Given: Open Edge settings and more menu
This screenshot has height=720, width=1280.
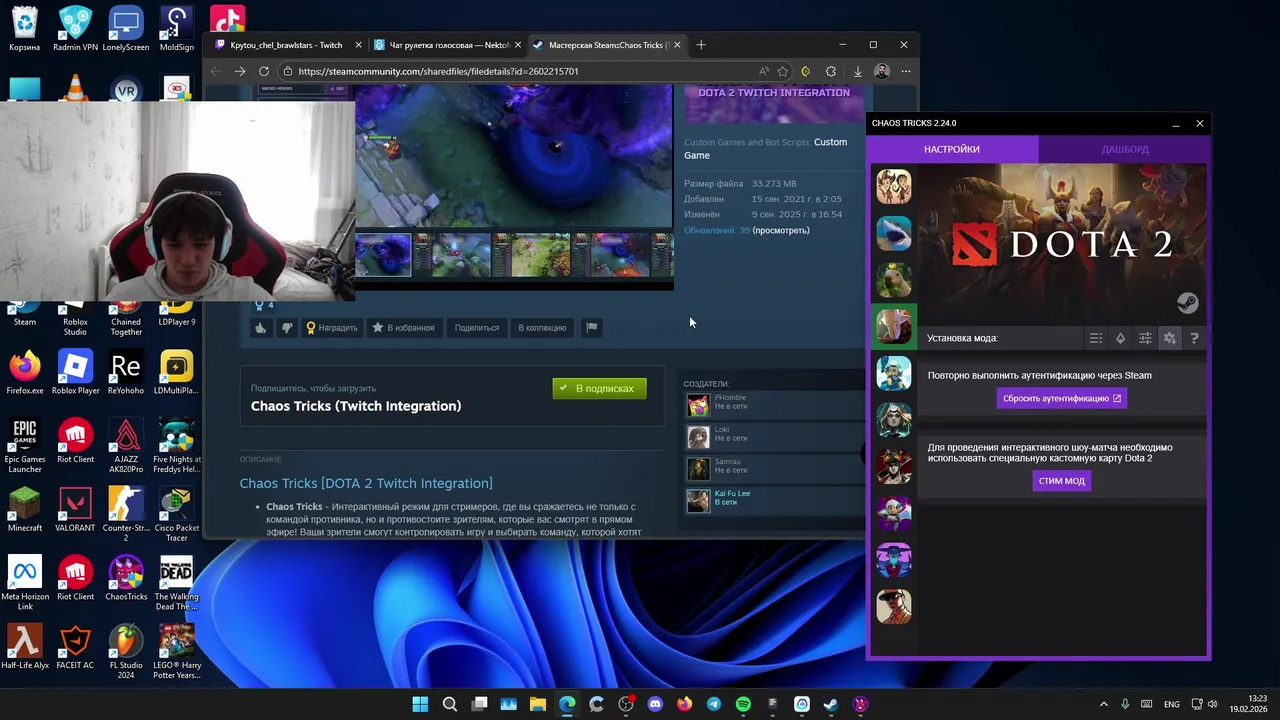Looking at the screenshot, I should [905, 71].
